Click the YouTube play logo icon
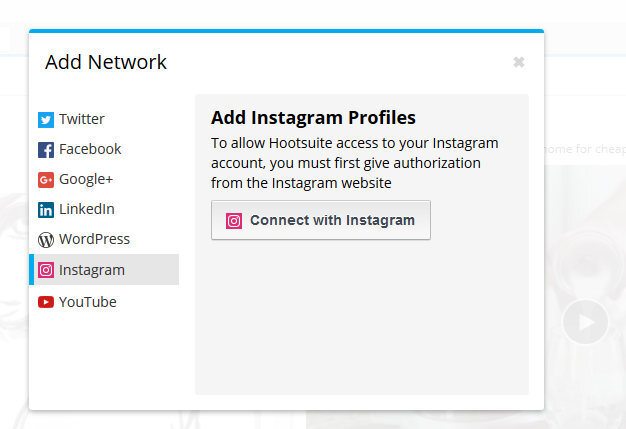The width and height of the screenshot is (626, 429). click(x=46, y=302)
